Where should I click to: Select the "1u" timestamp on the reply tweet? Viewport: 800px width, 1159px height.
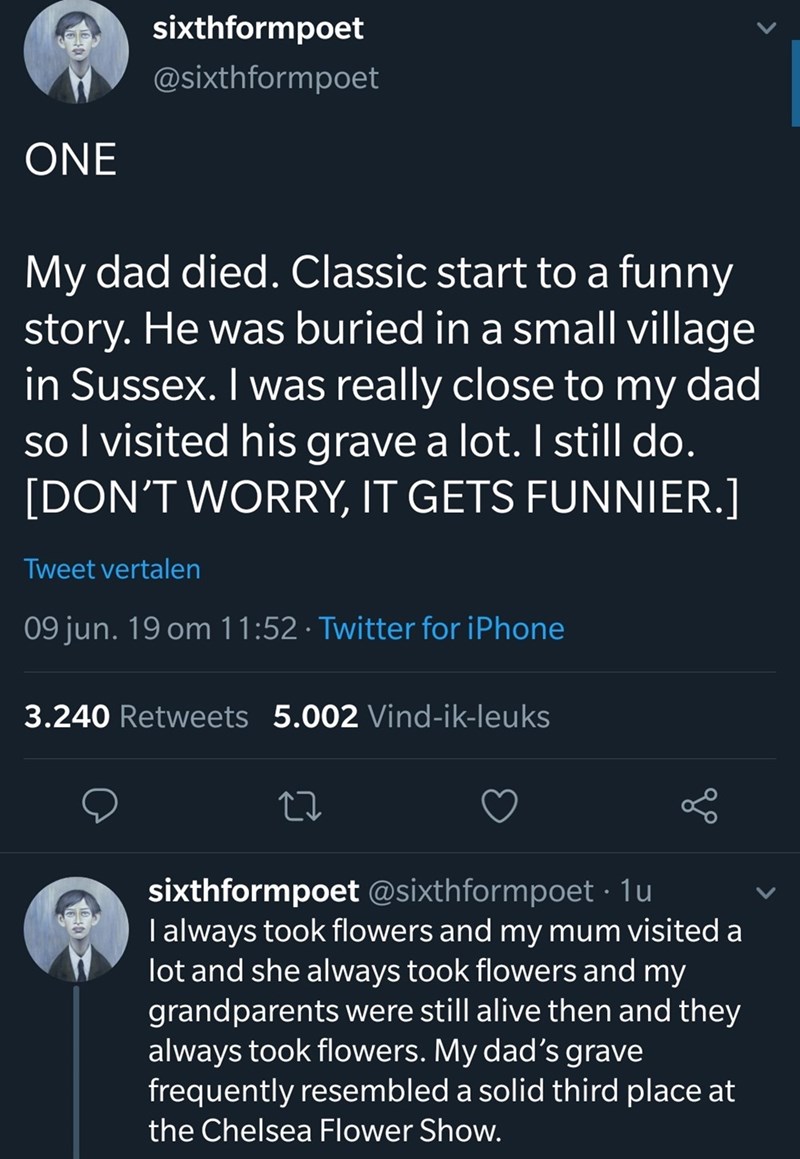tap(634, 888)
